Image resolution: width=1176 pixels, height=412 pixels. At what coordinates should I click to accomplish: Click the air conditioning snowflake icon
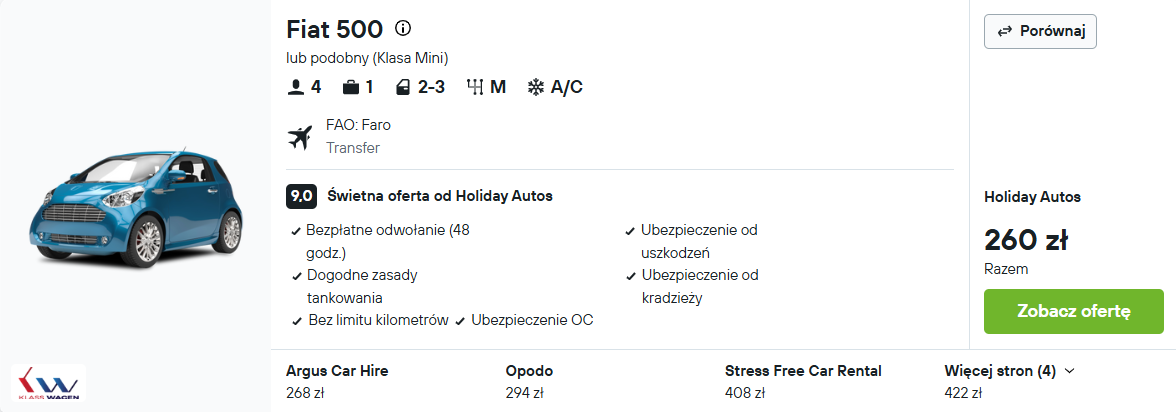[536, 88]
